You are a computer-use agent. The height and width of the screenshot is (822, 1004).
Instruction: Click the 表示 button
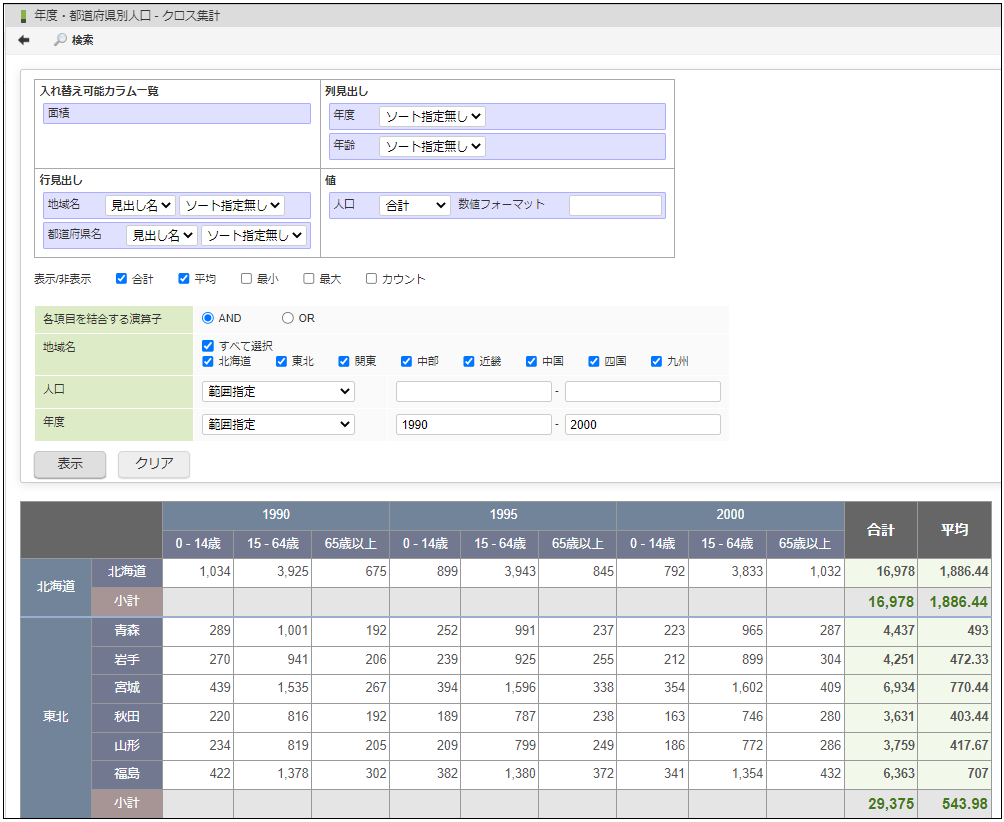(x=70, y=464)
